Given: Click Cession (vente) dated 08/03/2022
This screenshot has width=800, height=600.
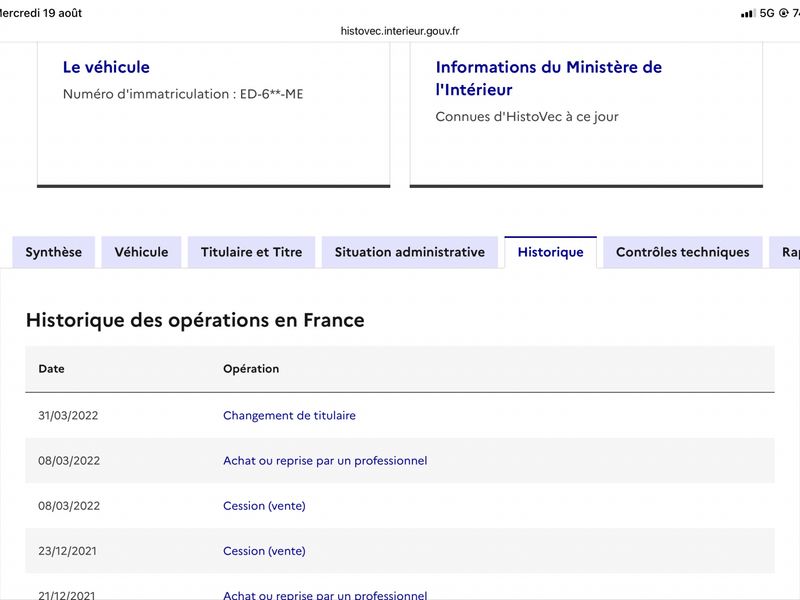Looking at the screenshot, I should (x=264, y=506).
